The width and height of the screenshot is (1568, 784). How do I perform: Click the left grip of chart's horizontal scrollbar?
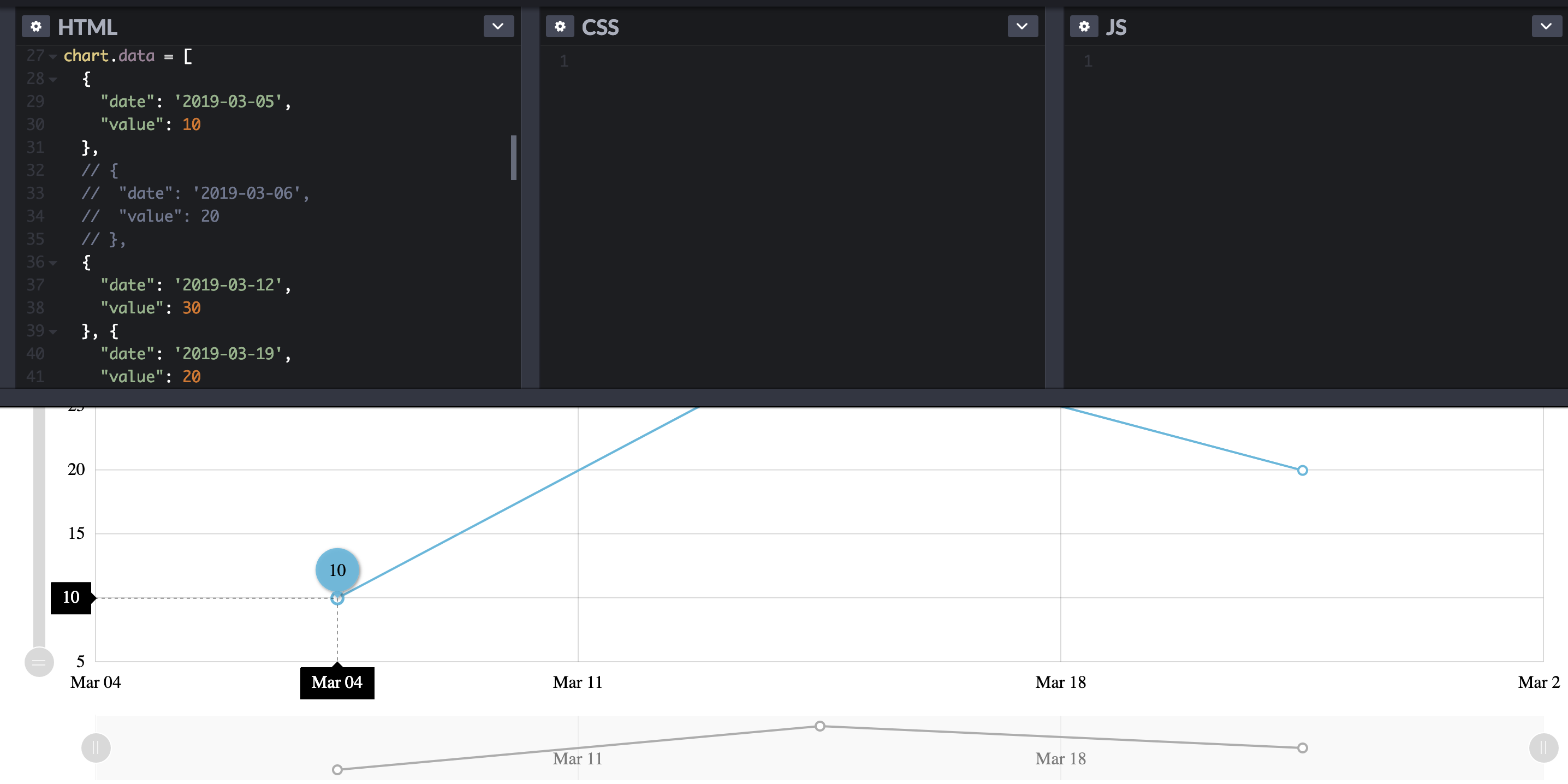pyautogui.click(x=96, y=748)
